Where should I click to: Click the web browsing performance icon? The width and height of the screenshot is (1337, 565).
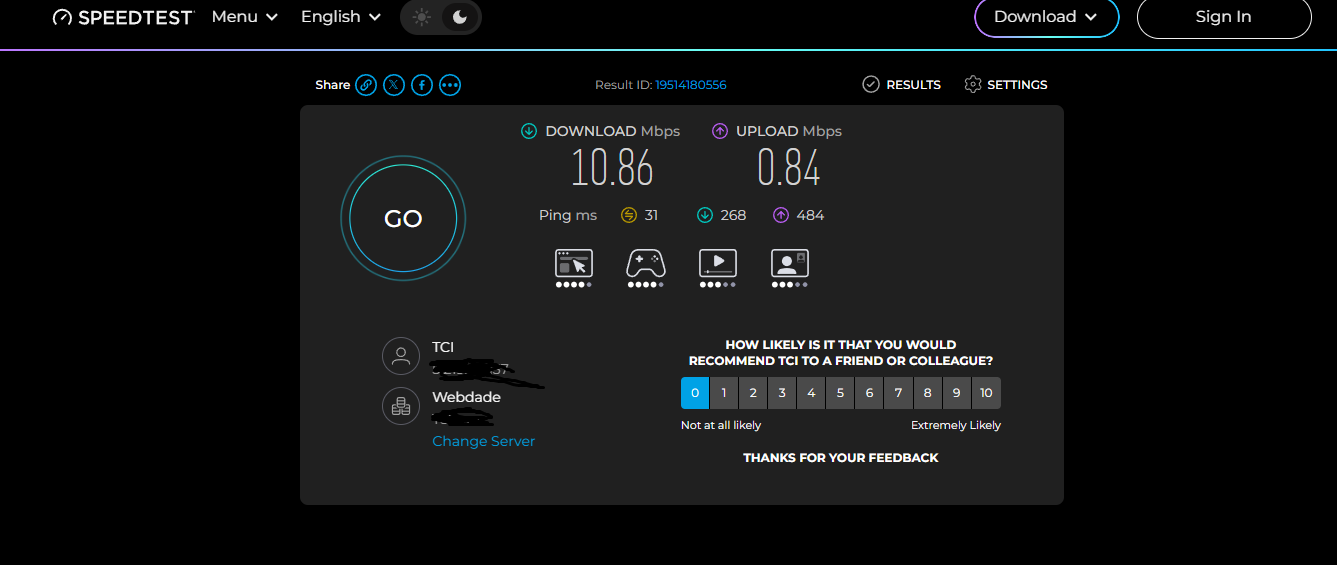[x=574, y=263]
